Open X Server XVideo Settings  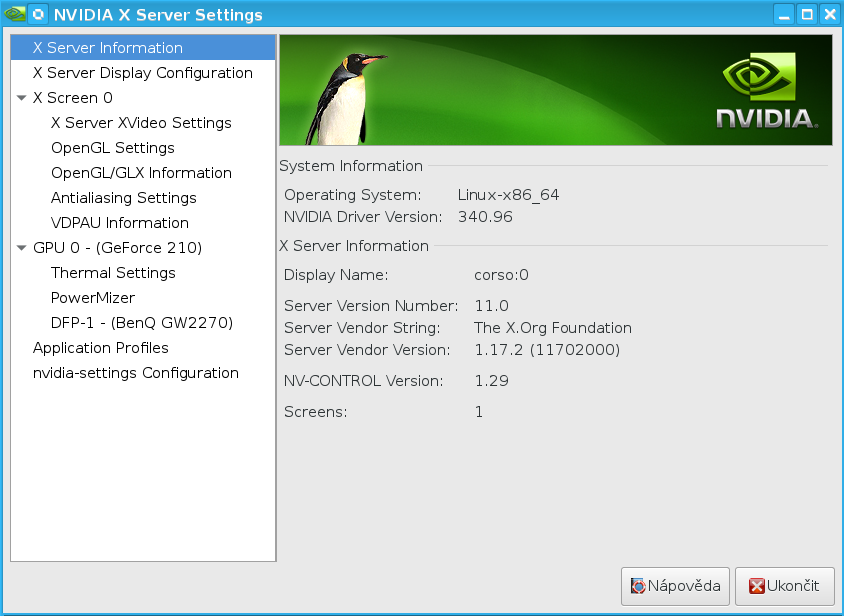coord(141,123)
